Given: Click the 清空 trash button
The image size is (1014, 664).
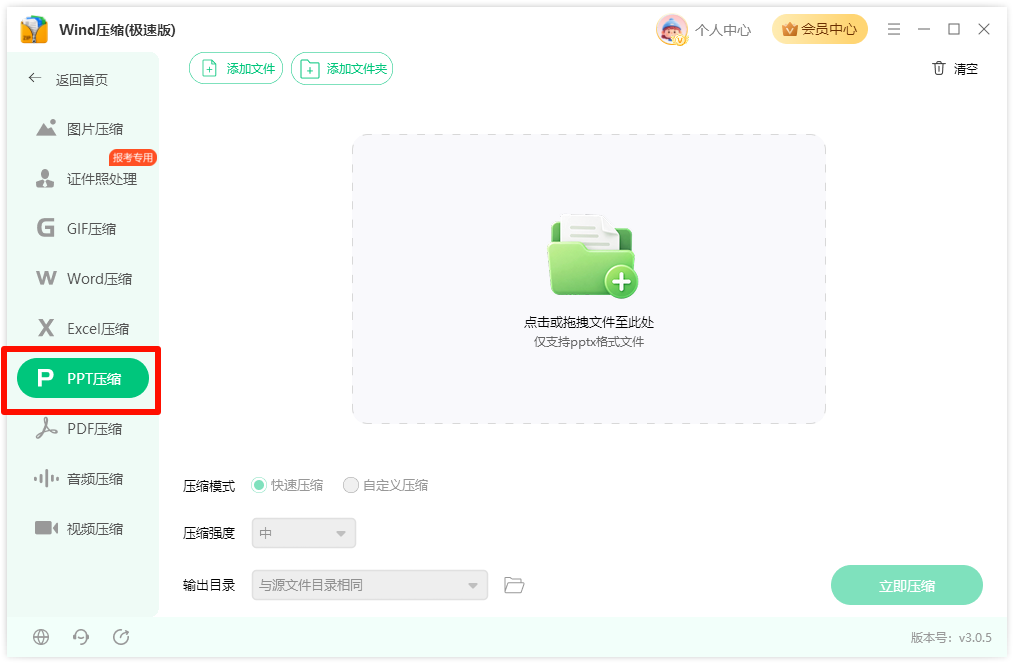Looking at the screenshot, I should point(955,69).
